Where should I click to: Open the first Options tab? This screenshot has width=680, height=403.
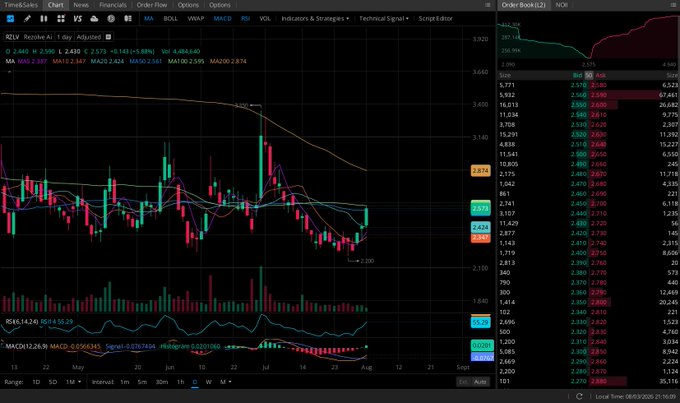coord(188,5)
